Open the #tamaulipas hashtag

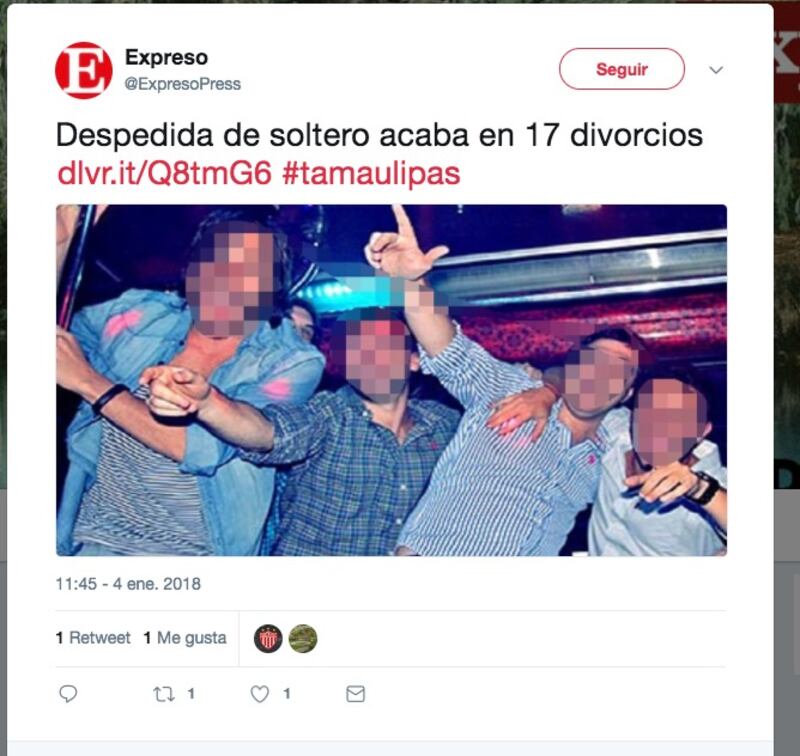click(371, 173)
